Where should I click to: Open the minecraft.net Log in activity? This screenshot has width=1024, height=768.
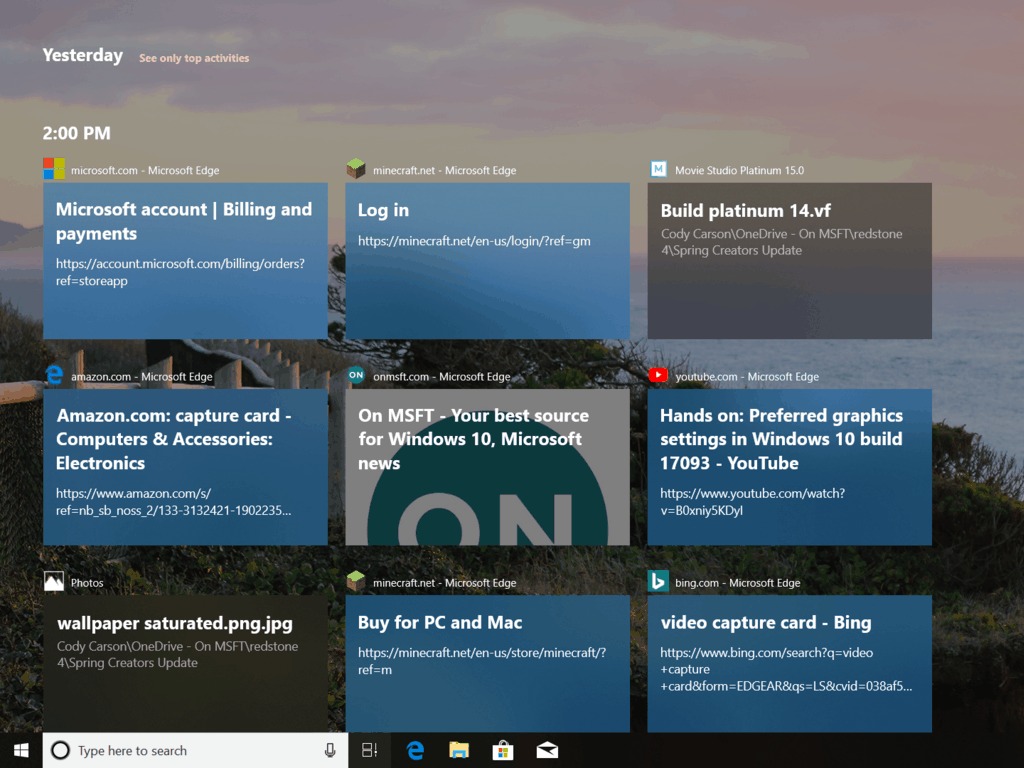tap(487, 260)
